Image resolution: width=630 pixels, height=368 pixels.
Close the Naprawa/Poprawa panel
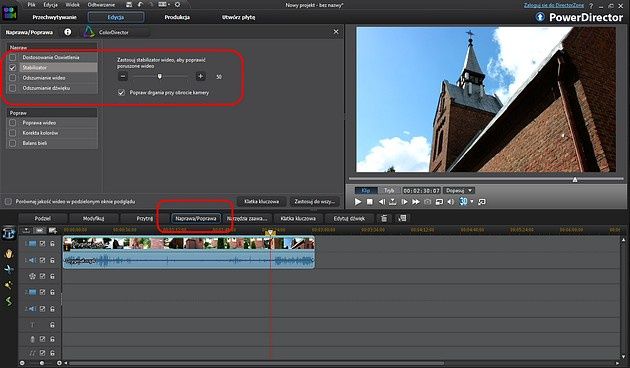(336, 32)
